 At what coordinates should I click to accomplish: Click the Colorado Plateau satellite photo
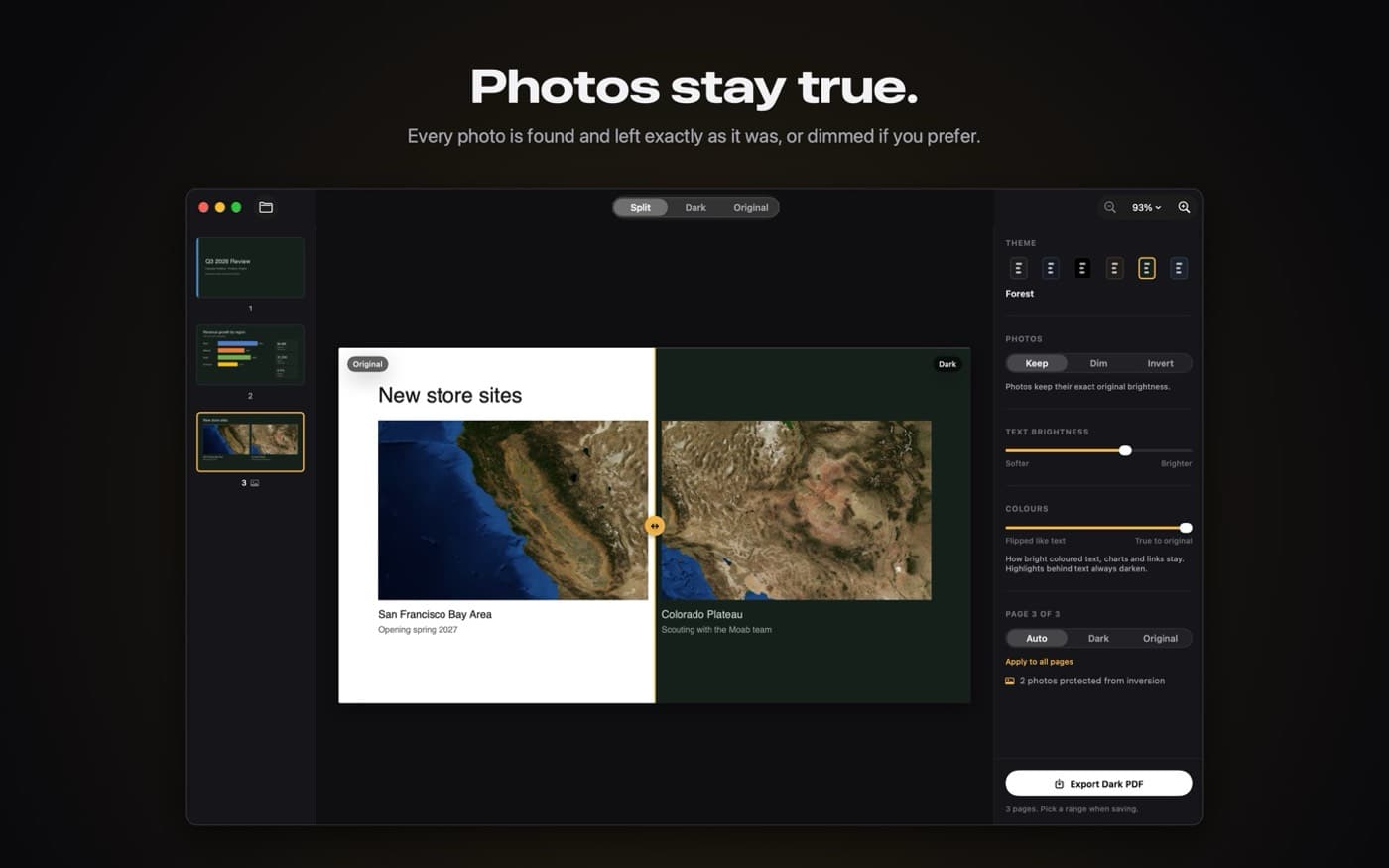click(x=796, y=510)
